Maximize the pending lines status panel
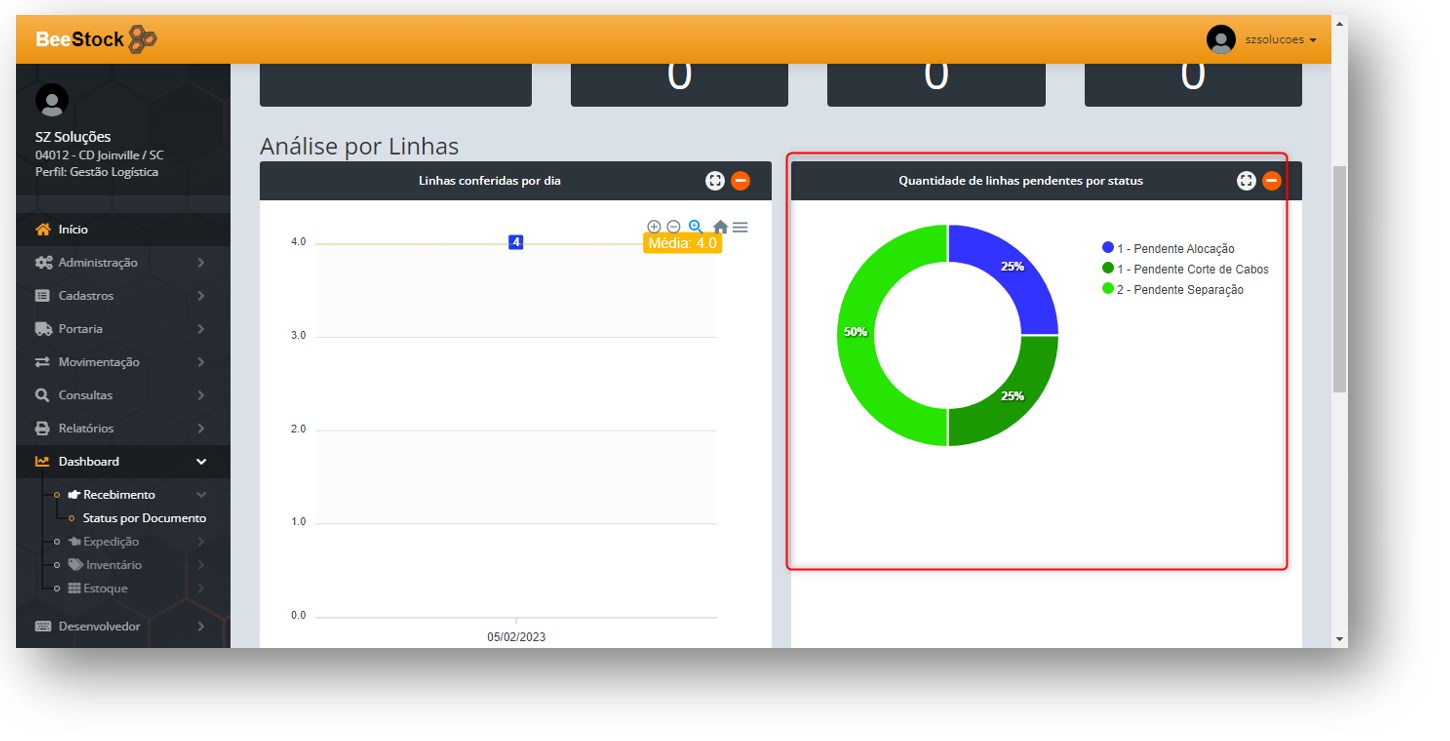Screen dimensions: 1450x741 (x=1246, y=181)
